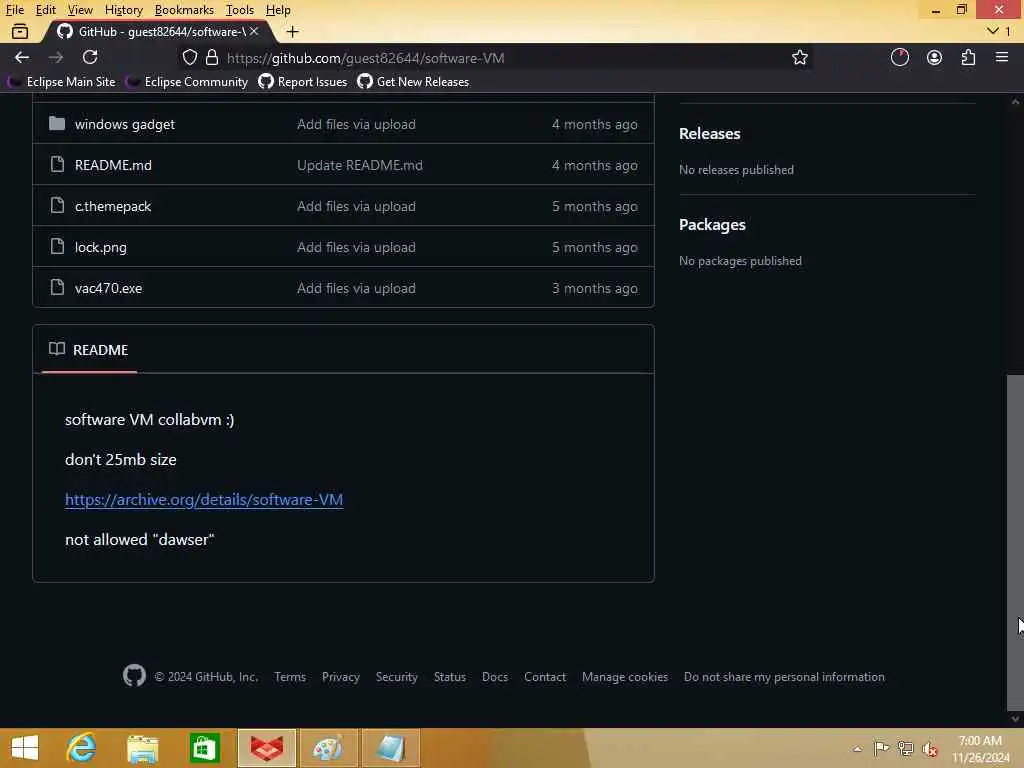Click the GitHub octocat footer logo
Viewport: 1024px width, 768px height.
click(x=134, y=676)
